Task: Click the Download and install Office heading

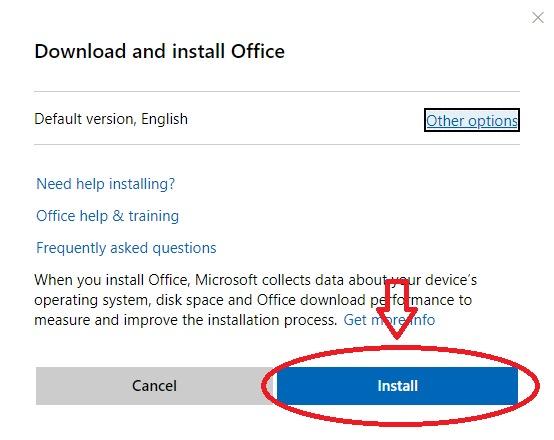Action: (x=159, y=51)
